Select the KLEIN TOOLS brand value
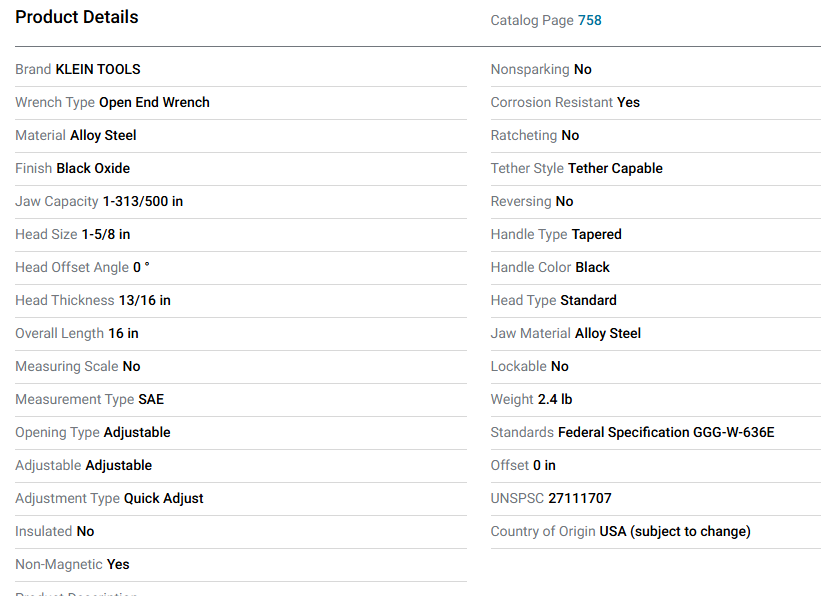The width and height of the screenshot is (821, 596). click(x=98, y=69)
